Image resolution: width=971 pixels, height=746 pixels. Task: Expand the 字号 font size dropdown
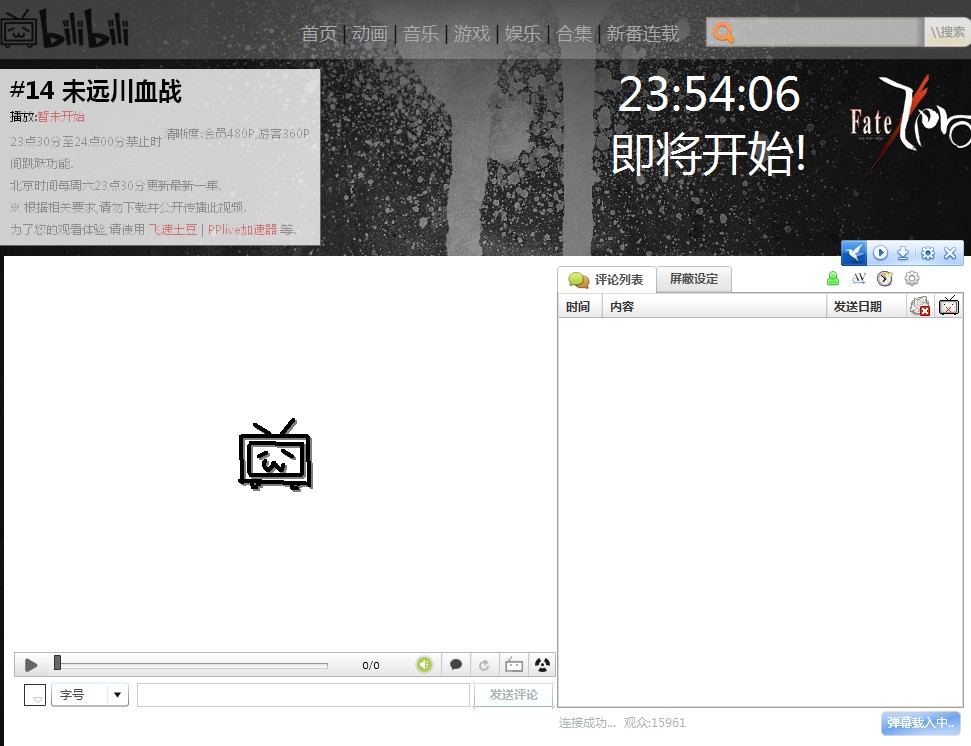tap(90, 695)
